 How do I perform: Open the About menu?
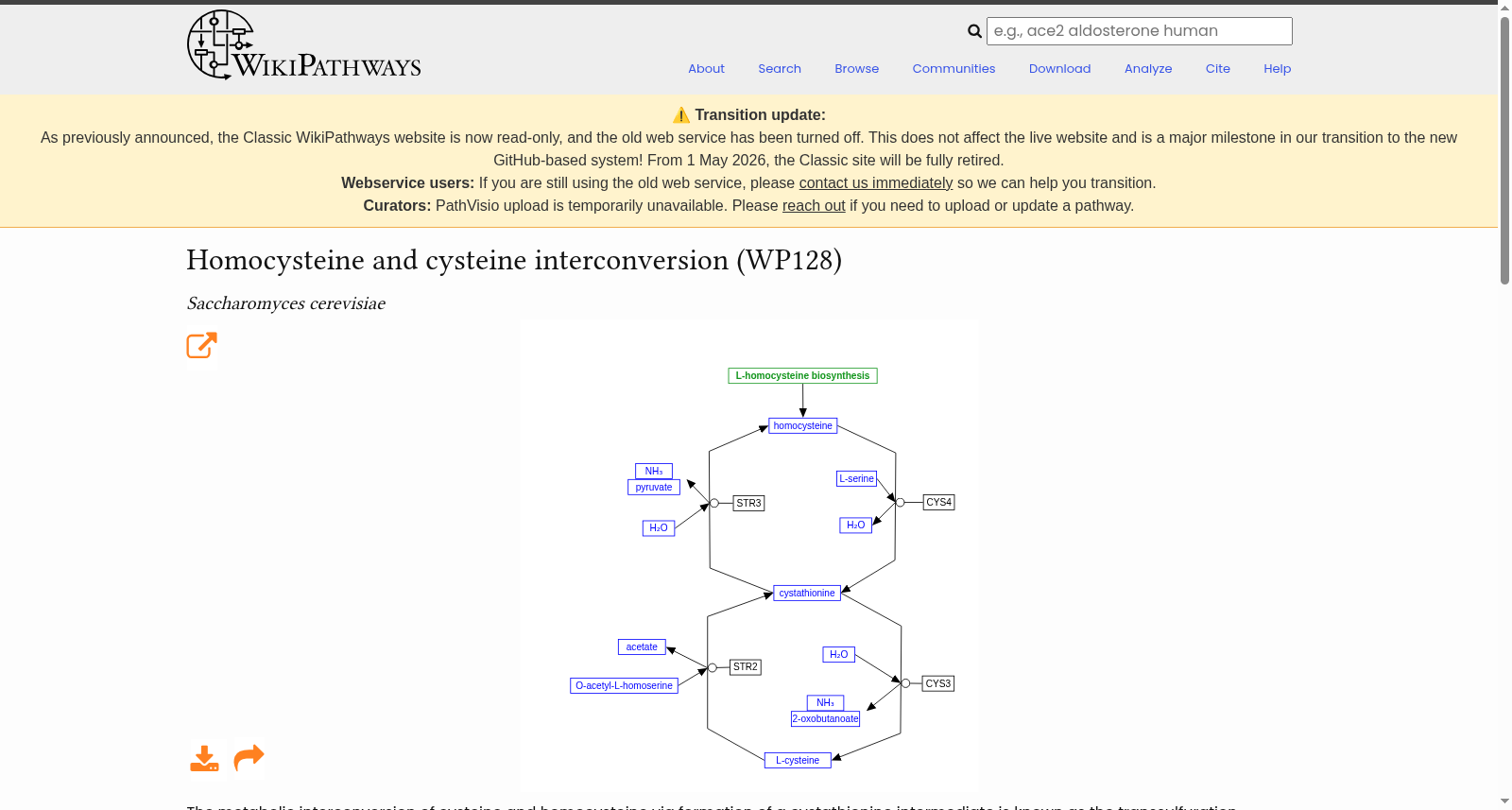706,69
